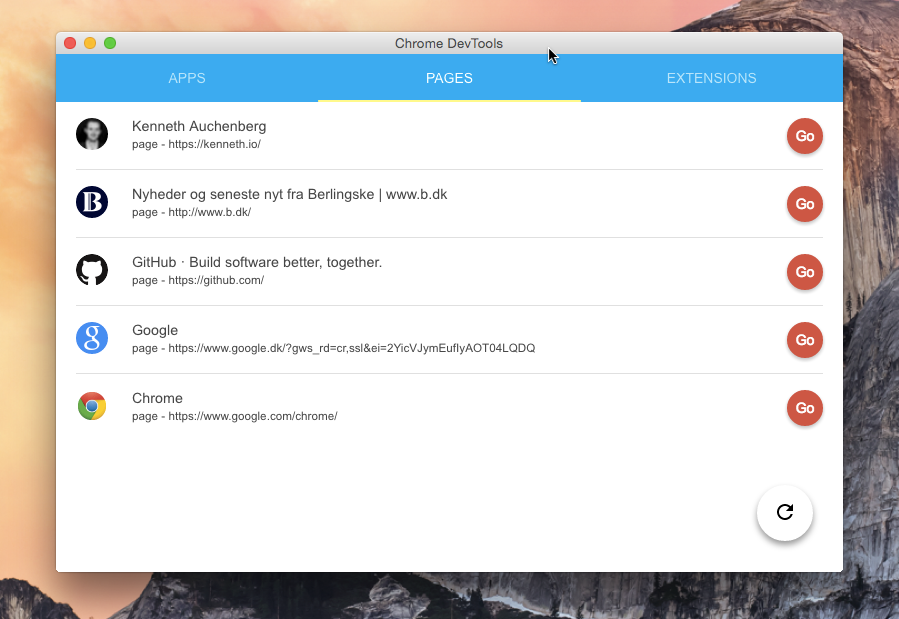The width and height of the screenshot is (899, 619).
Task: Select the Google page title
Action: point(155,331)
